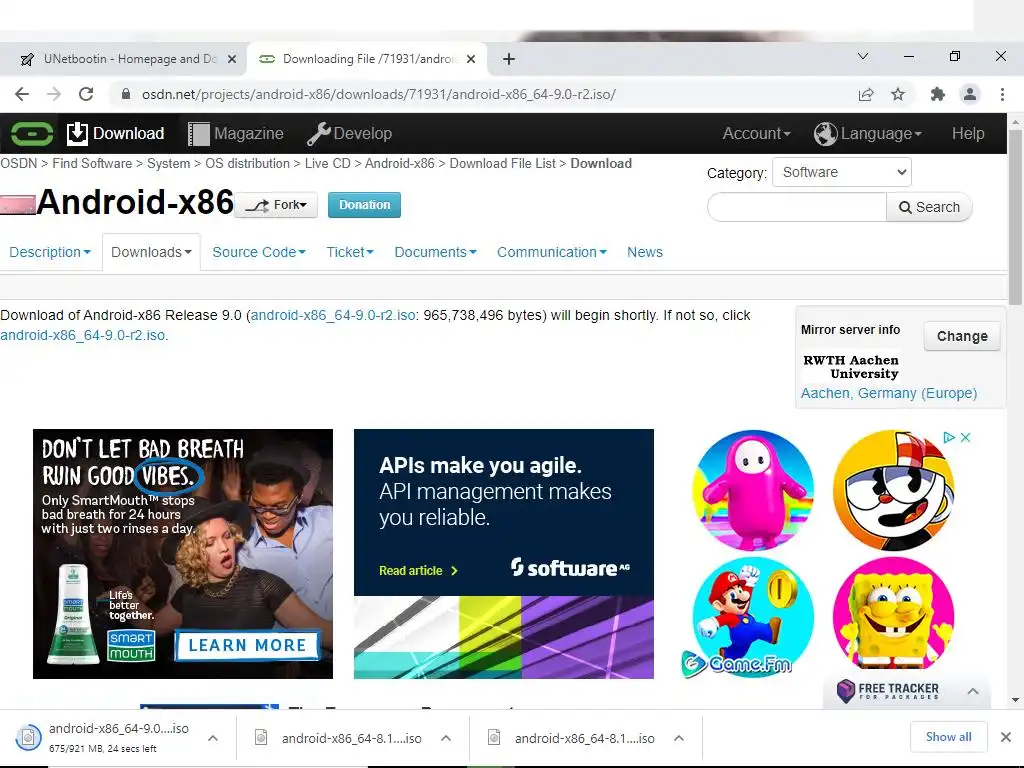Click the Help link in header
Image resolution: width=1024 pixels, height=768 pixels.
[x=968, y=133]
